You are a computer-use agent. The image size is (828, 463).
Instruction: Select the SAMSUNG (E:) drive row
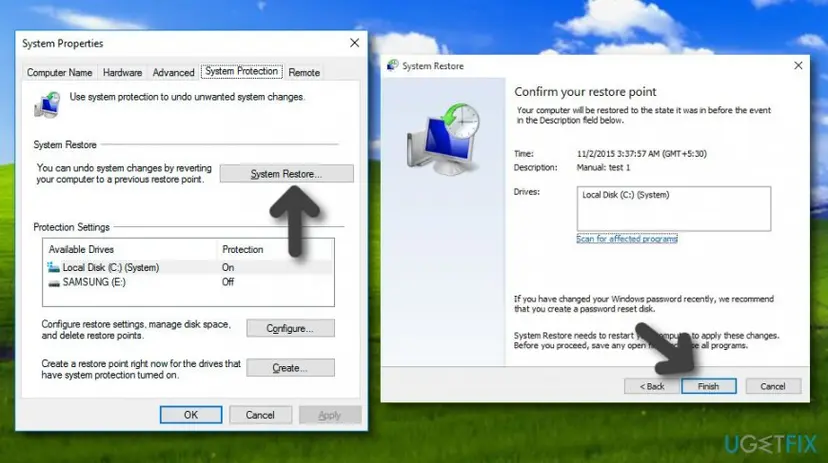(189, 282)
